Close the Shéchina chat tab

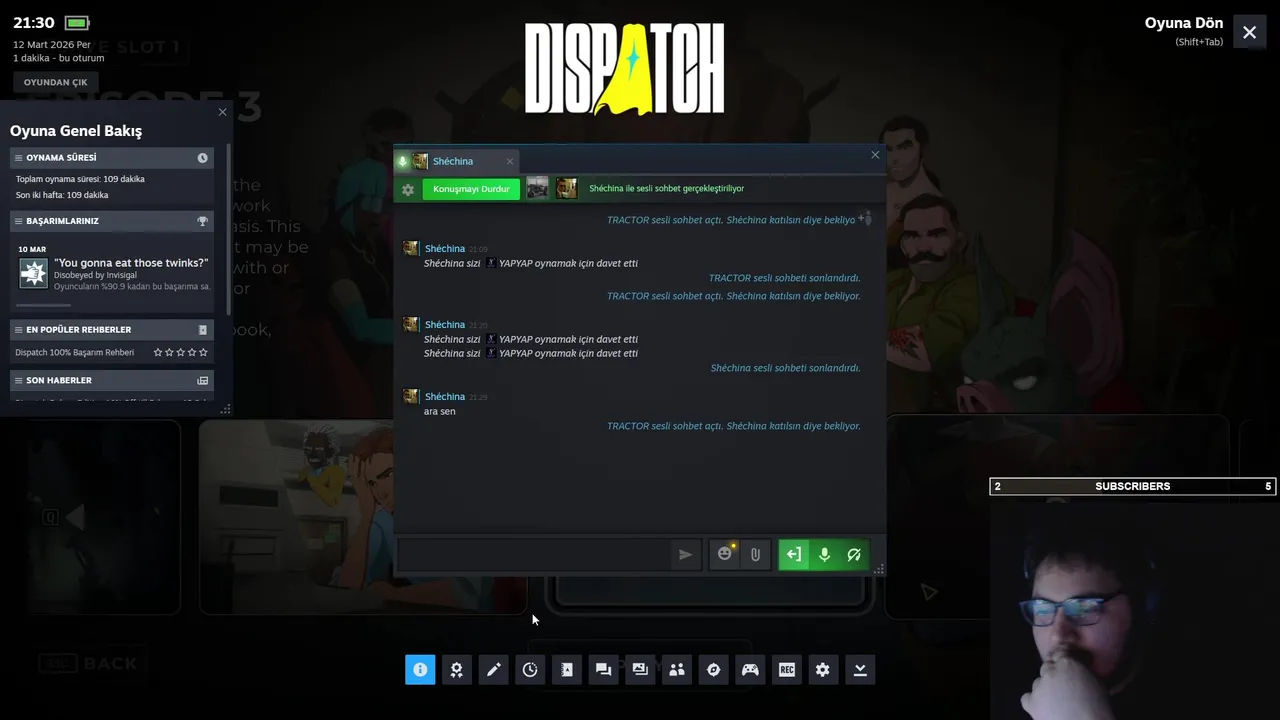pos(509,161)
